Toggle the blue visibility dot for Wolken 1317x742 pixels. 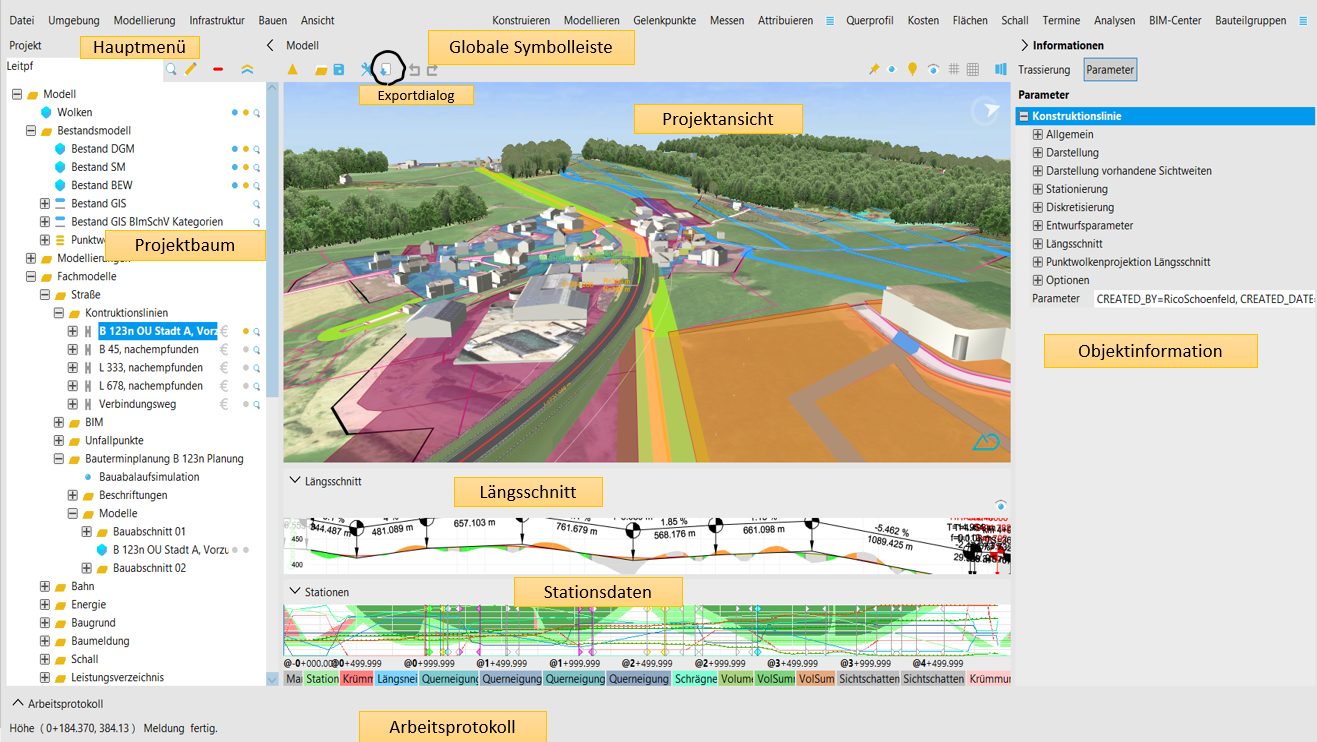click(x=235, y=113)
